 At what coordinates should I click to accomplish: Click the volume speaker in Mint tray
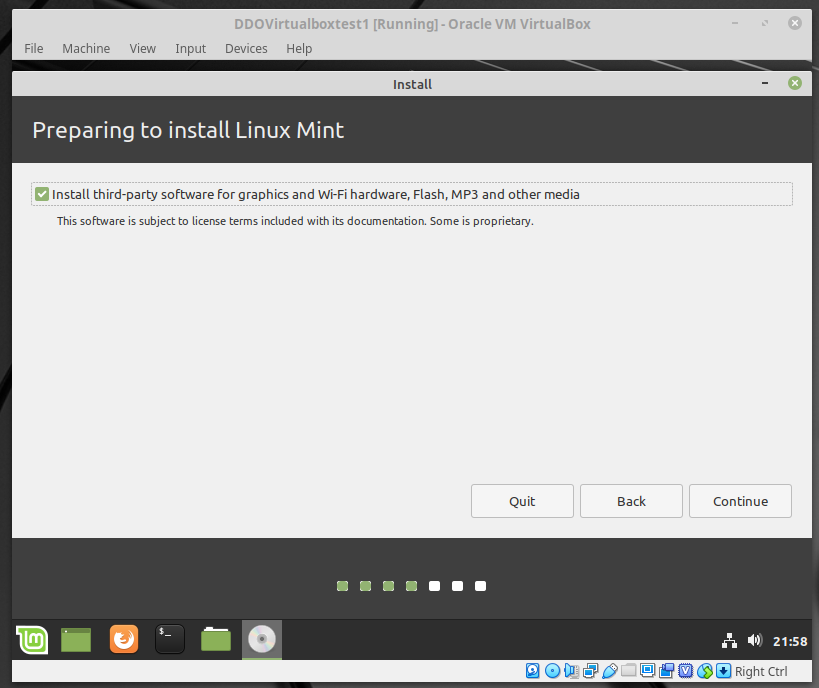755,640
